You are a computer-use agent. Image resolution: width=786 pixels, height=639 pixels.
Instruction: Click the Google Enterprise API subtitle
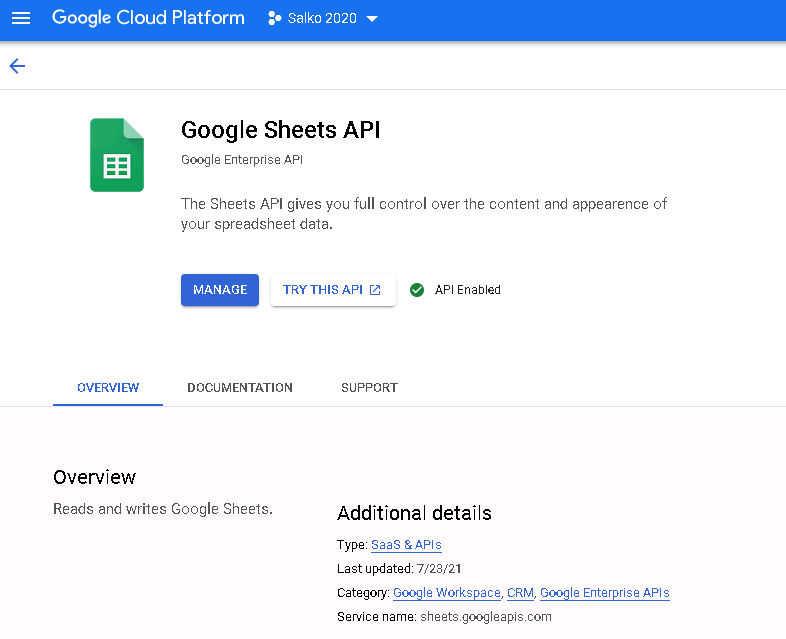(x=242, y=160)
